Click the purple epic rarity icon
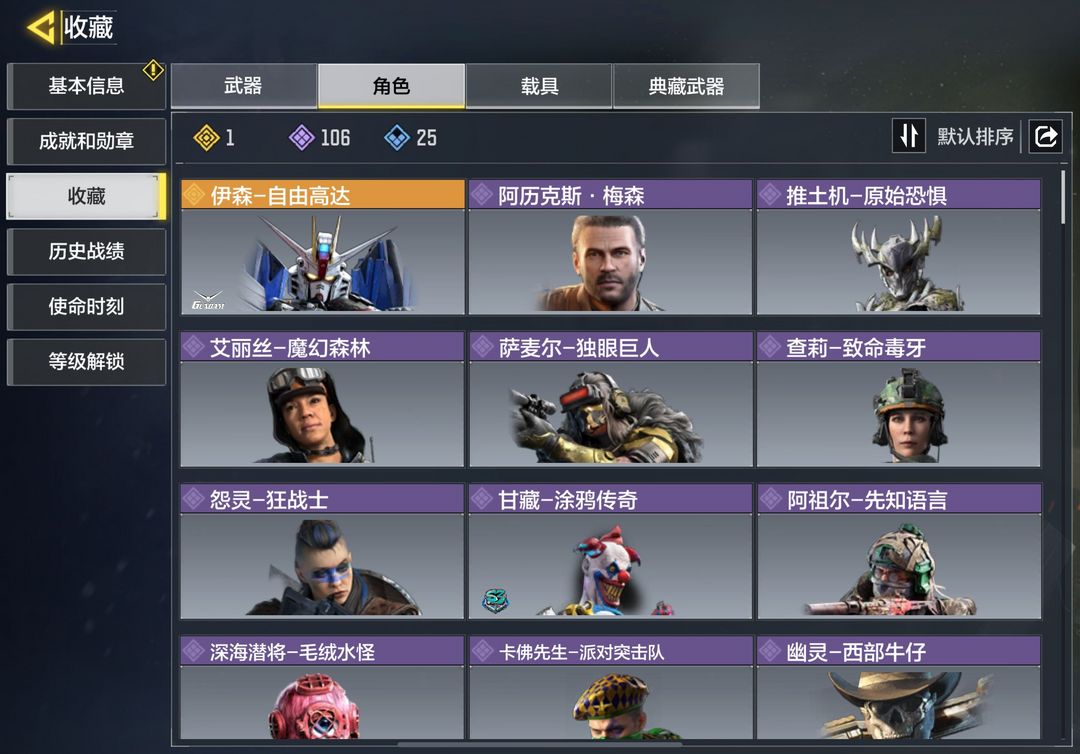This screenshot has width=1080, height=754. pos(302,138)
